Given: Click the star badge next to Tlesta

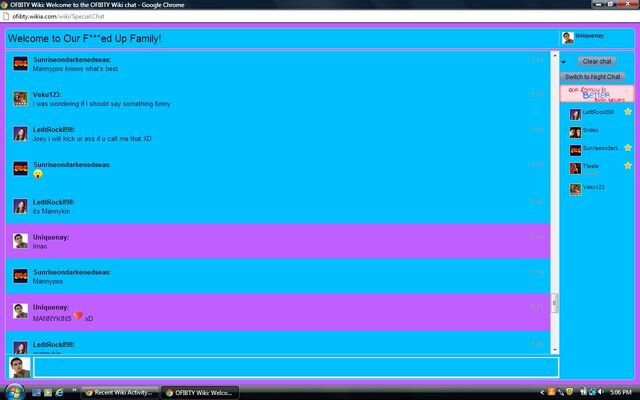Looking at the screenshot, I should pyautogui.click(x=628, y=165).
